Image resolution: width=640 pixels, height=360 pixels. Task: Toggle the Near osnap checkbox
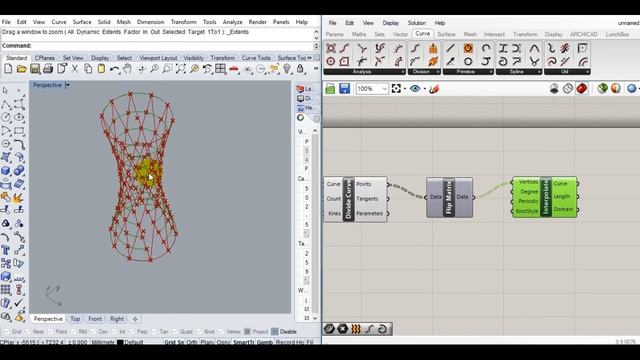(x=28, y=332)
